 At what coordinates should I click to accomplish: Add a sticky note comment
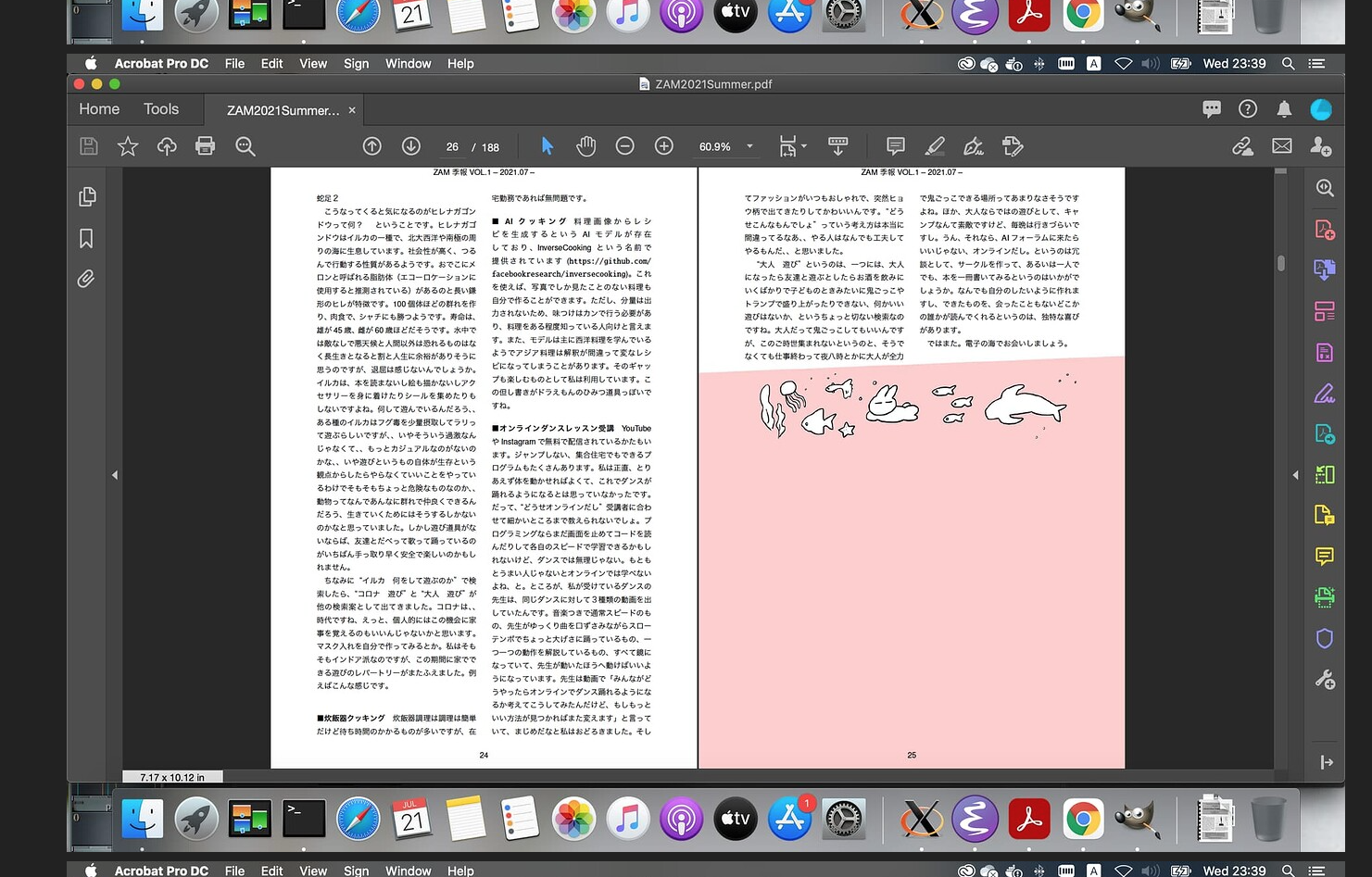pyautogui.click(x=896, y=146)
